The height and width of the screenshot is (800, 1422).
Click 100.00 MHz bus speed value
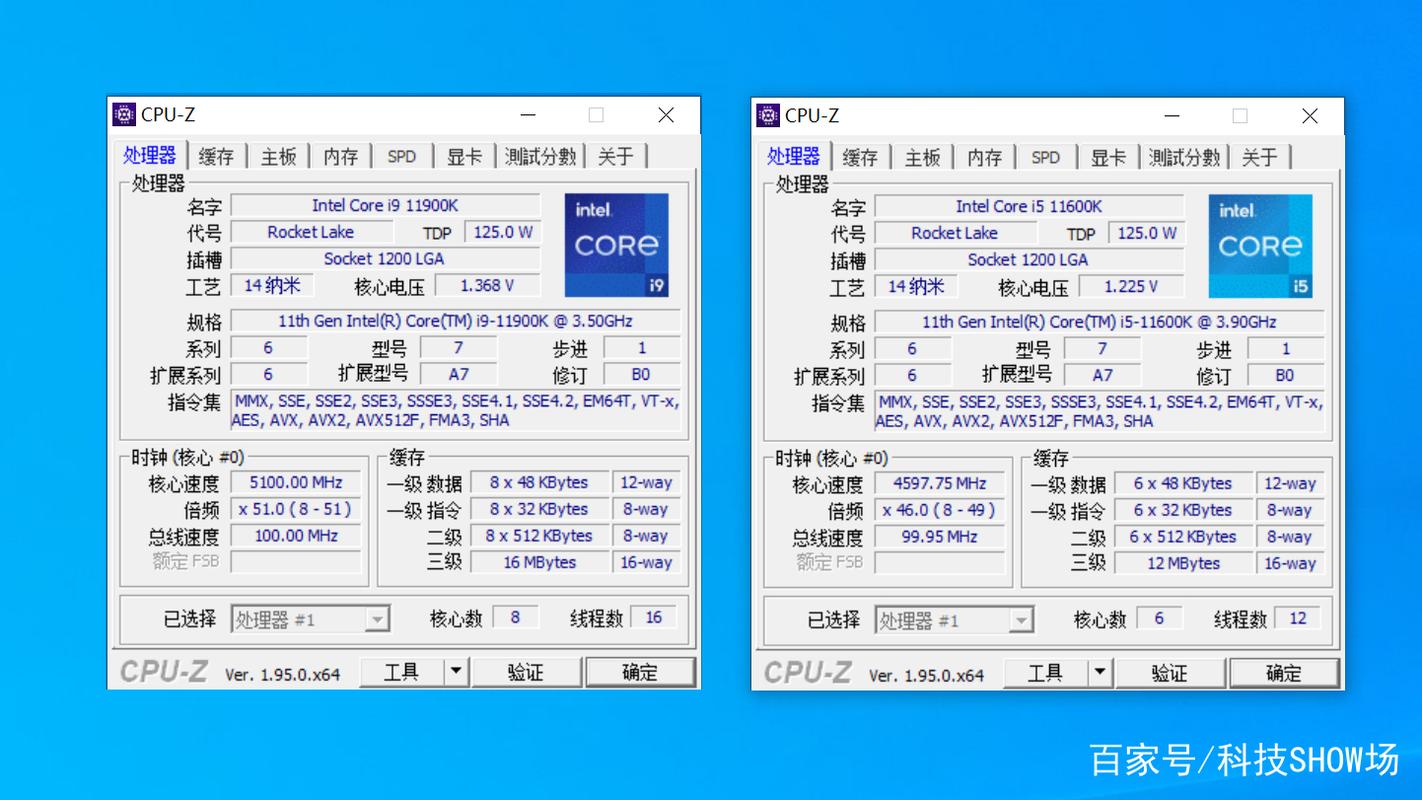pyautogui.click(x=296, y=535)
